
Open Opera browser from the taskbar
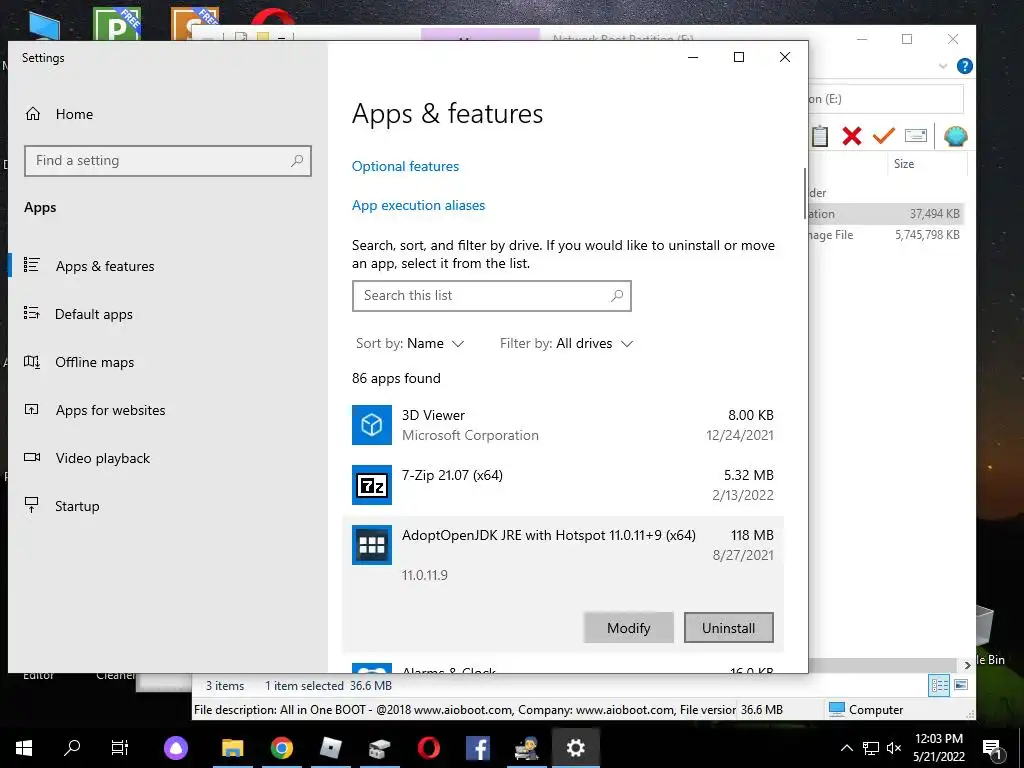(x=428, y=748)
